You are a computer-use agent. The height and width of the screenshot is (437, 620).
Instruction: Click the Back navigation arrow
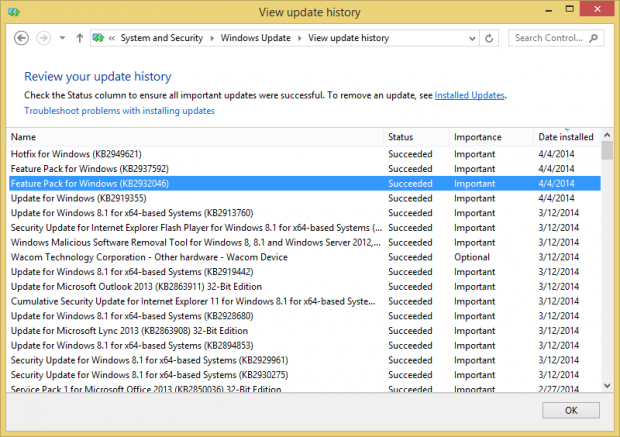(x=21, y=38)
